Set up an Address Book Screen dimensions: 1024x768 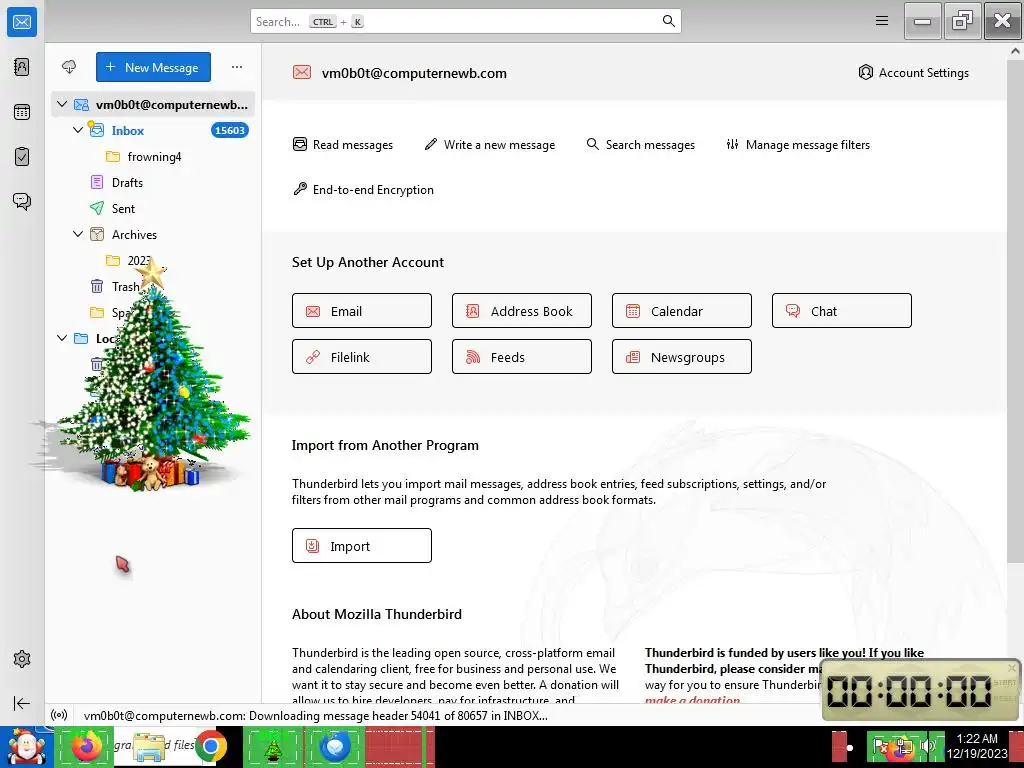[522, 311]
